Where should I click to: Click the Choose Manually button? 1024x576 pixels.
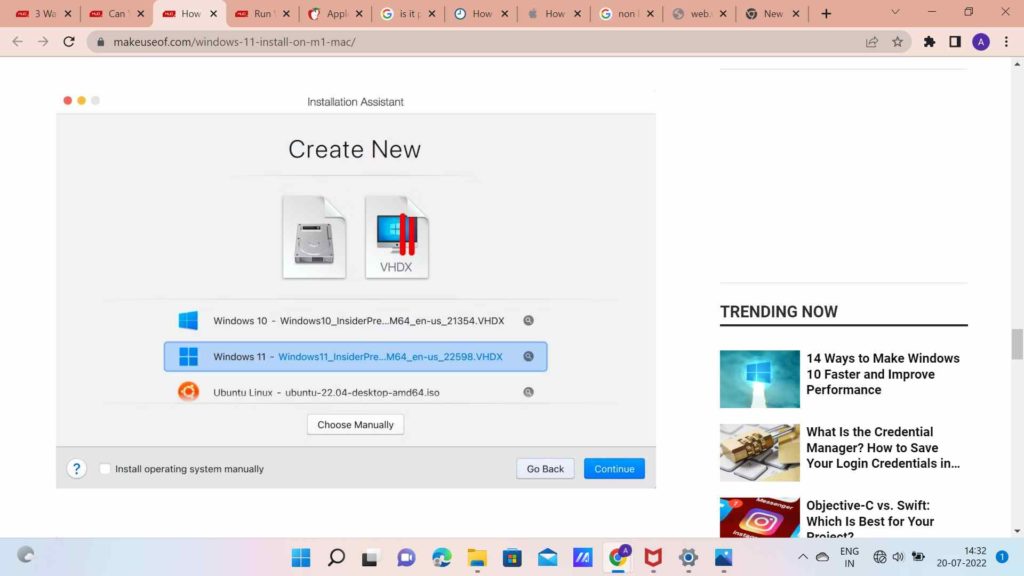click(x=355, y=424)
